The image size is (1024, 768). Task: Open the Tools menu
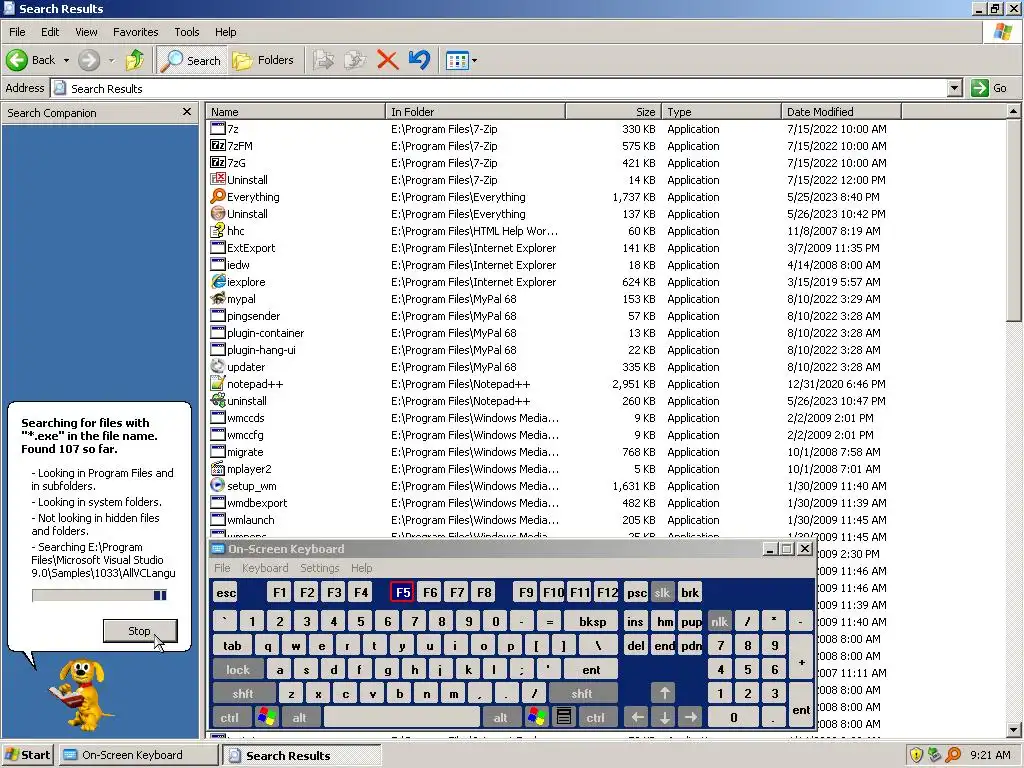pyautogui.click(x=187, y=32)
